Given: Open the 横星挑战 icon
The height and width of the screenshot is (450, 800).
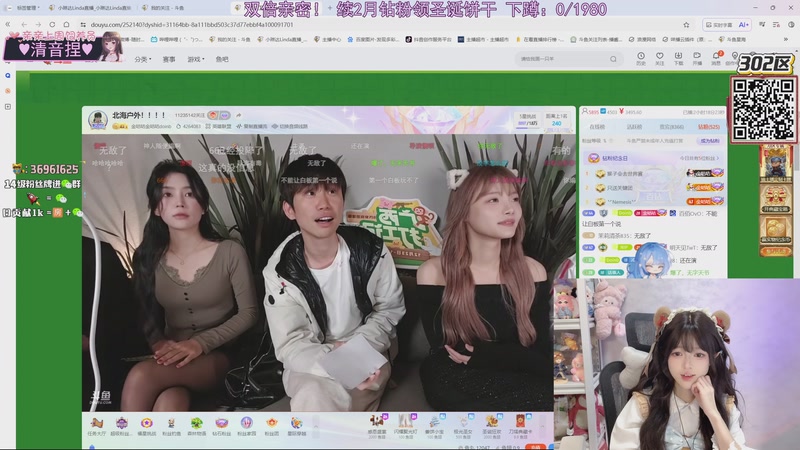Looking at the screenshot, I should tap(146, 426).
